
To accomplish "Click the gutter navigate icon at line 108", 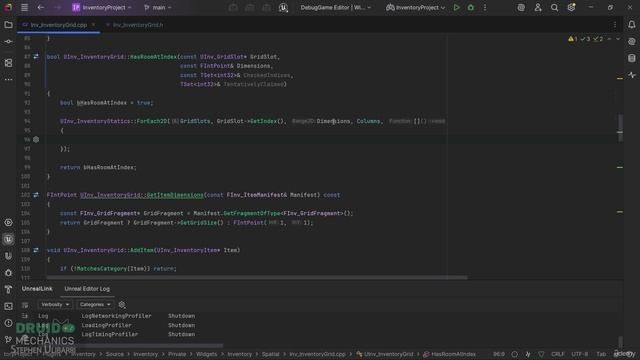I will pyautogui.click(x=36, y=250).
